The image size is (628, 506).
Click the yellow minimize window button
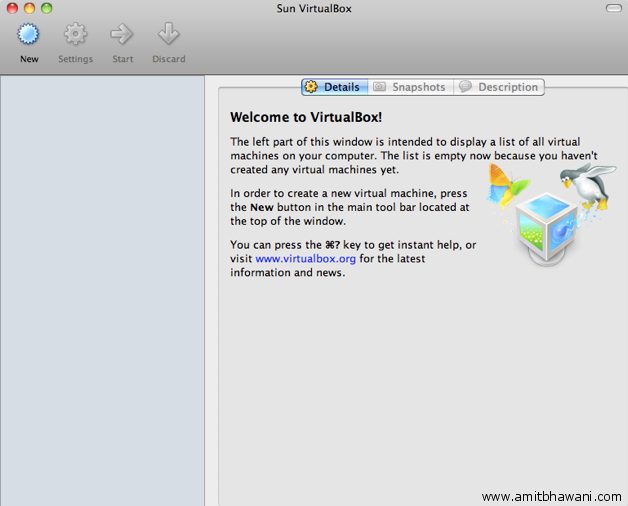pos(29,8)
